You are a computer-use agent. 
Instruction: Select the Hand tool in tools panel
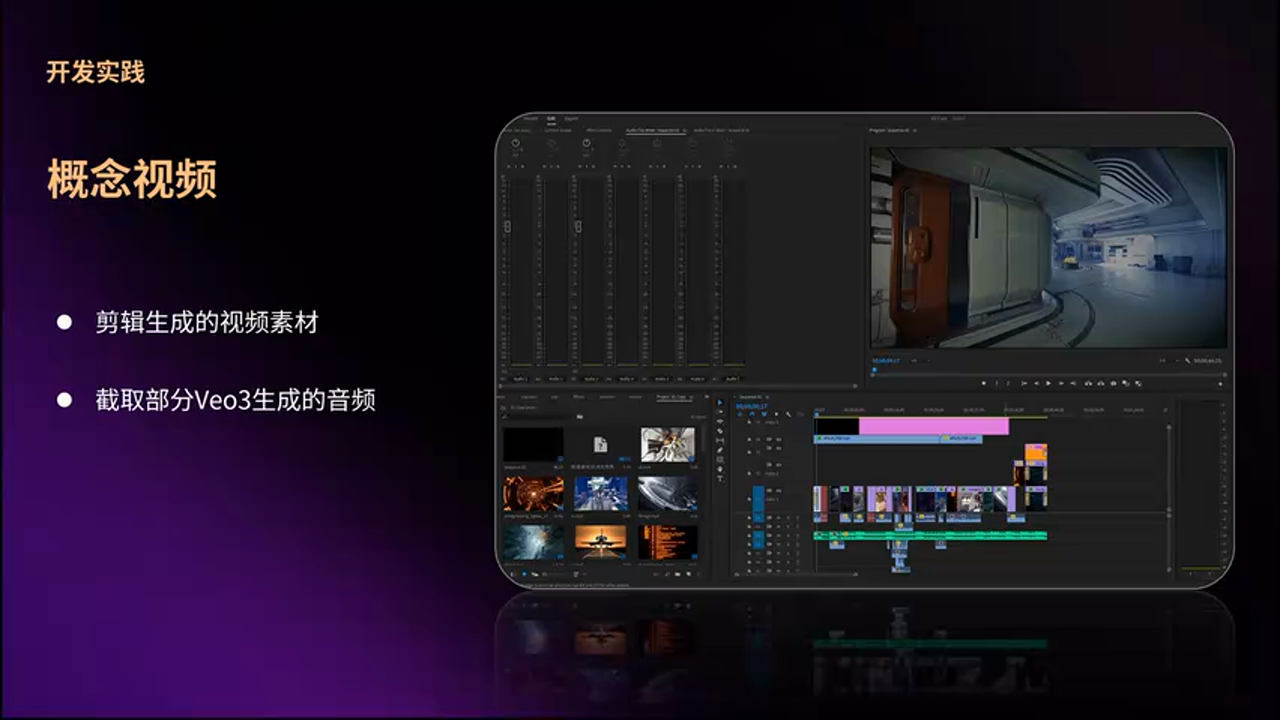(x=720, y=469)
